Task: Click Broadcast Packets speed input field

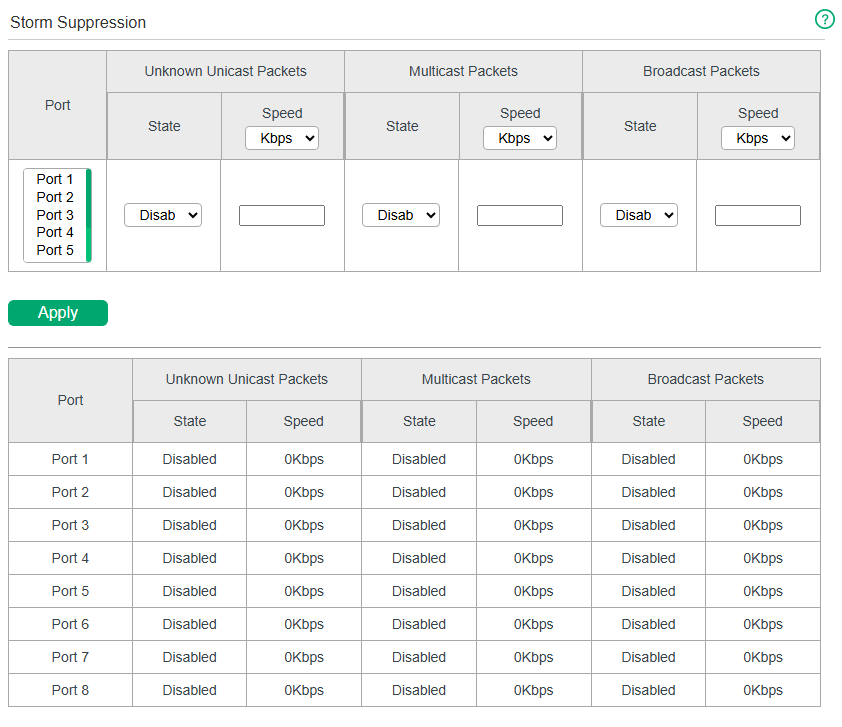Action: [758, 215]
